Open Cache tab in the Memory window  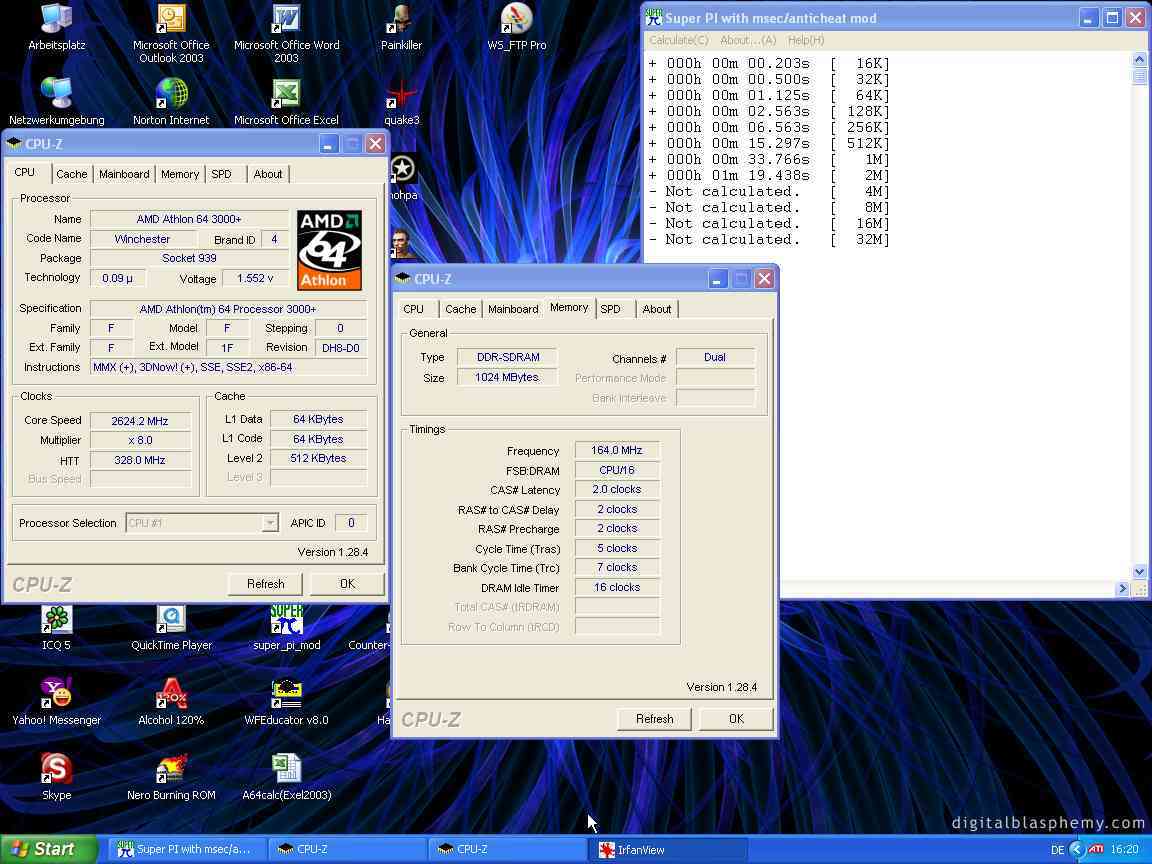point(461,309)
